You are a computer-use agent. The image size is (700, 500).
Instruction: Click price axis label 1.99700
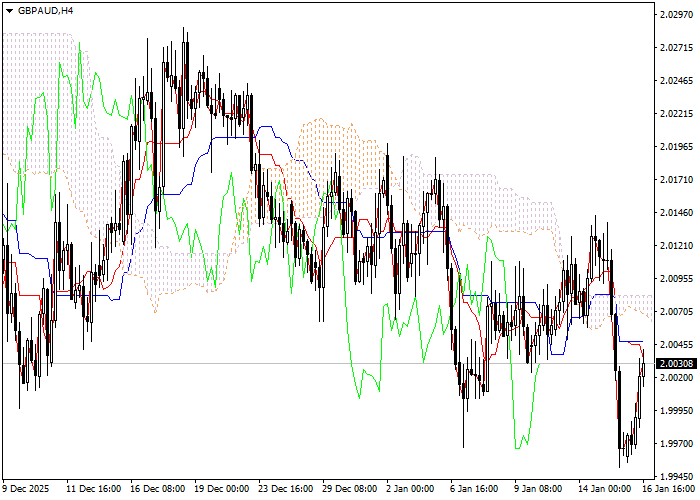pyautogui.click(x=677, y=444)
